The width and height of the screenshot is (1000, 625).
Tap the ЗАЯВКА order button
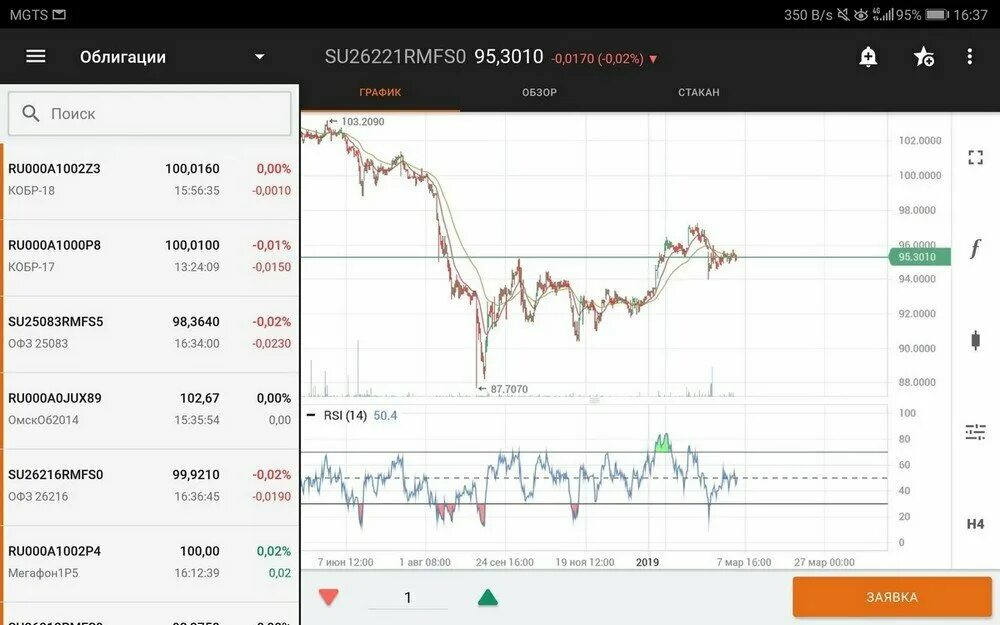(x=892, y=598)
